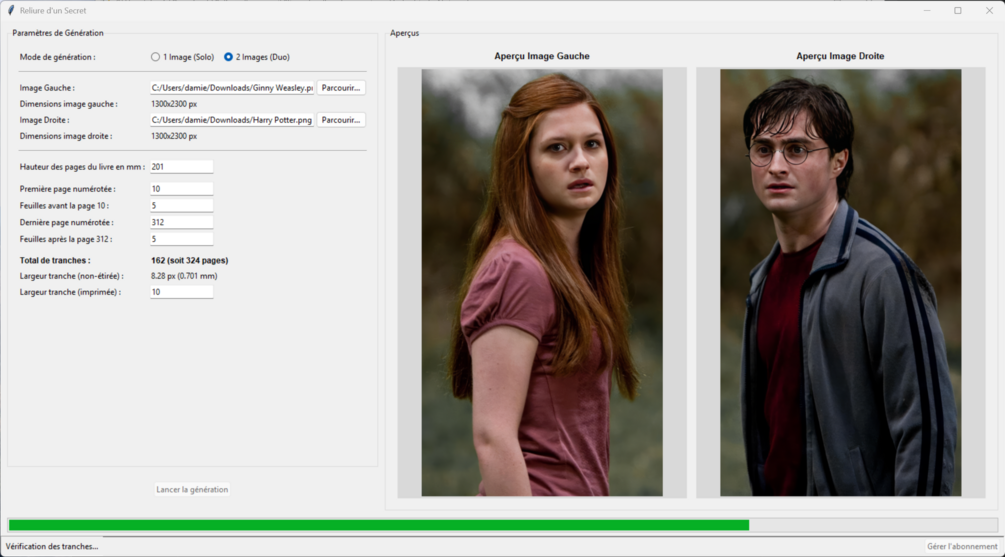Screen dimensions: 1005x557
Task: Click the 'Mode de génération' label
Action: click(58, 57)
